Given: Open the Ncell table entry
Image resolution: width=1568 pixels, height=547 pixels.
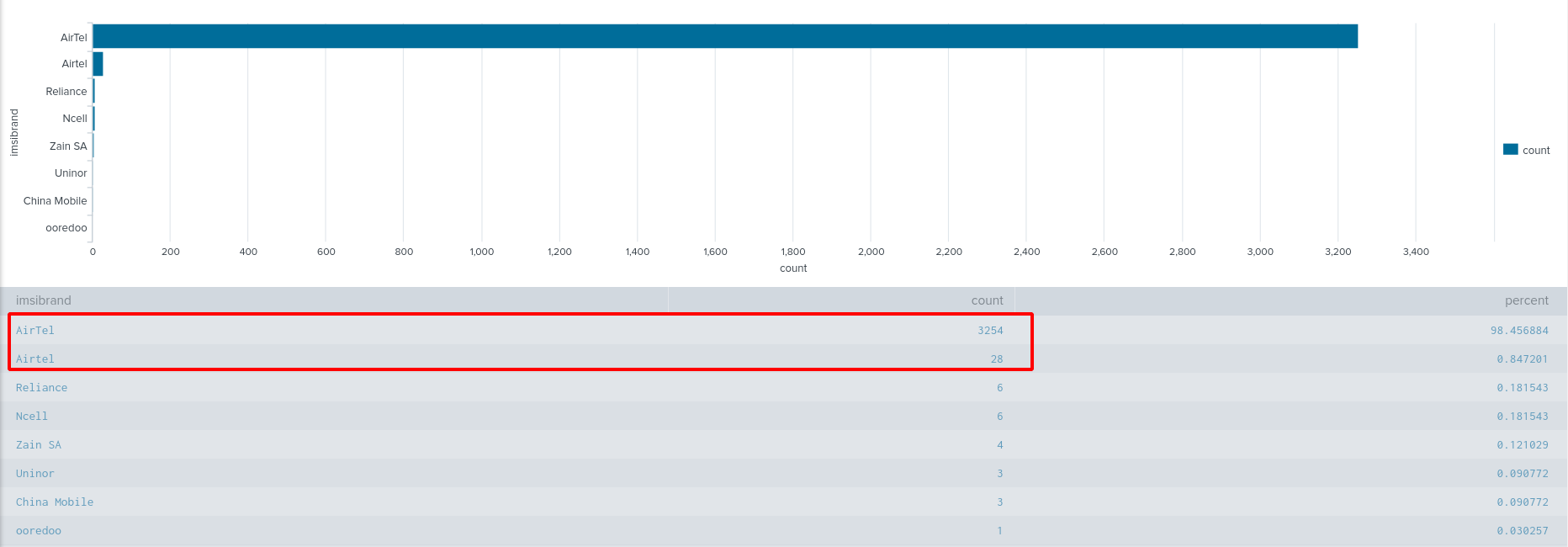Looking at the screenshot, I should click(x=32, y=417).
